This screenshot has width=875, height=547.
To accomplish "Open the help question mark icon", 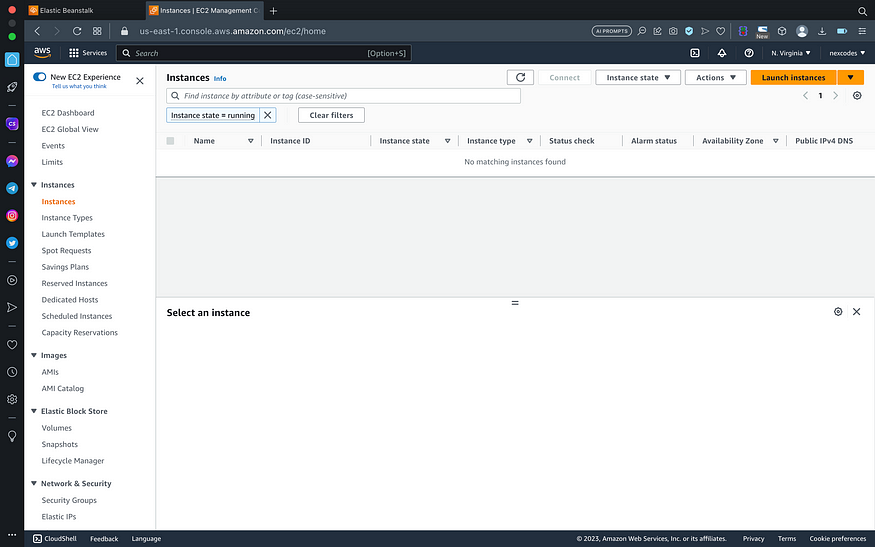I will tap(749, 53).
